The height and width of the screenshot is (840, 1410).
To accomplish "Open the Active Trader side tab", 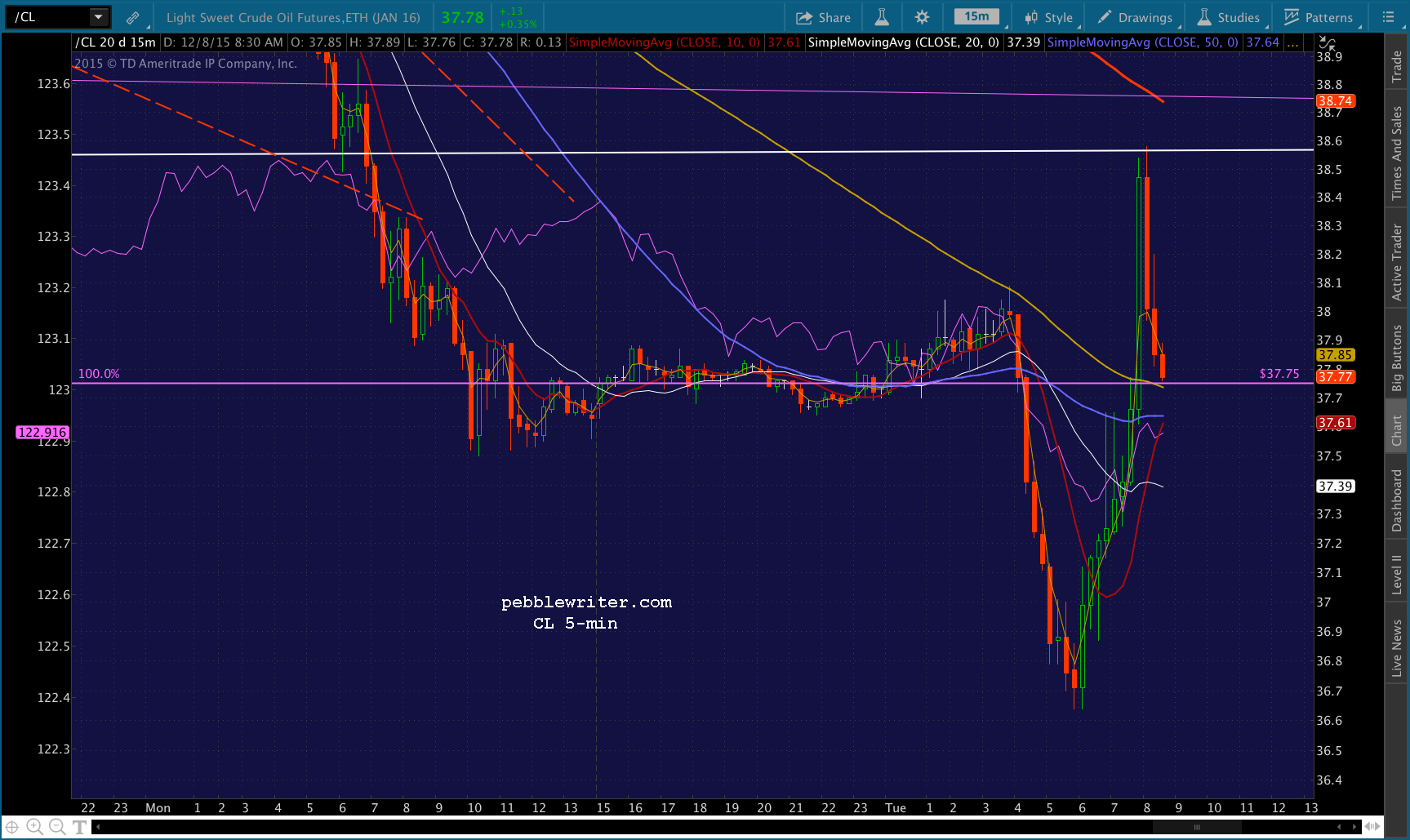I will pyautogui.click(x=1397, y=261).
